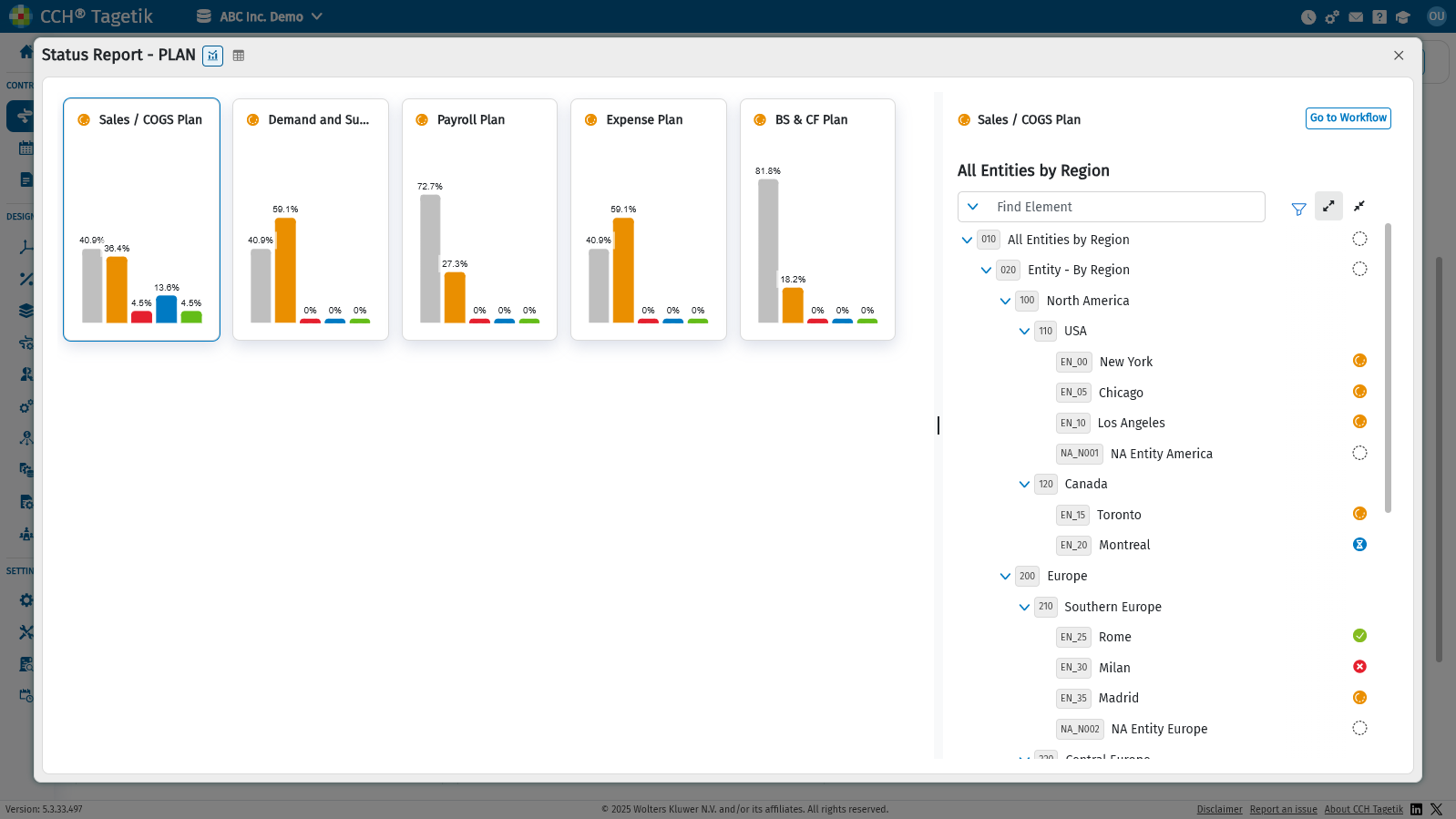The height and width of the screenshot is (819, 1456).
Task: Open the graduation cap learning icon
Action: [x=1403, y=16]
